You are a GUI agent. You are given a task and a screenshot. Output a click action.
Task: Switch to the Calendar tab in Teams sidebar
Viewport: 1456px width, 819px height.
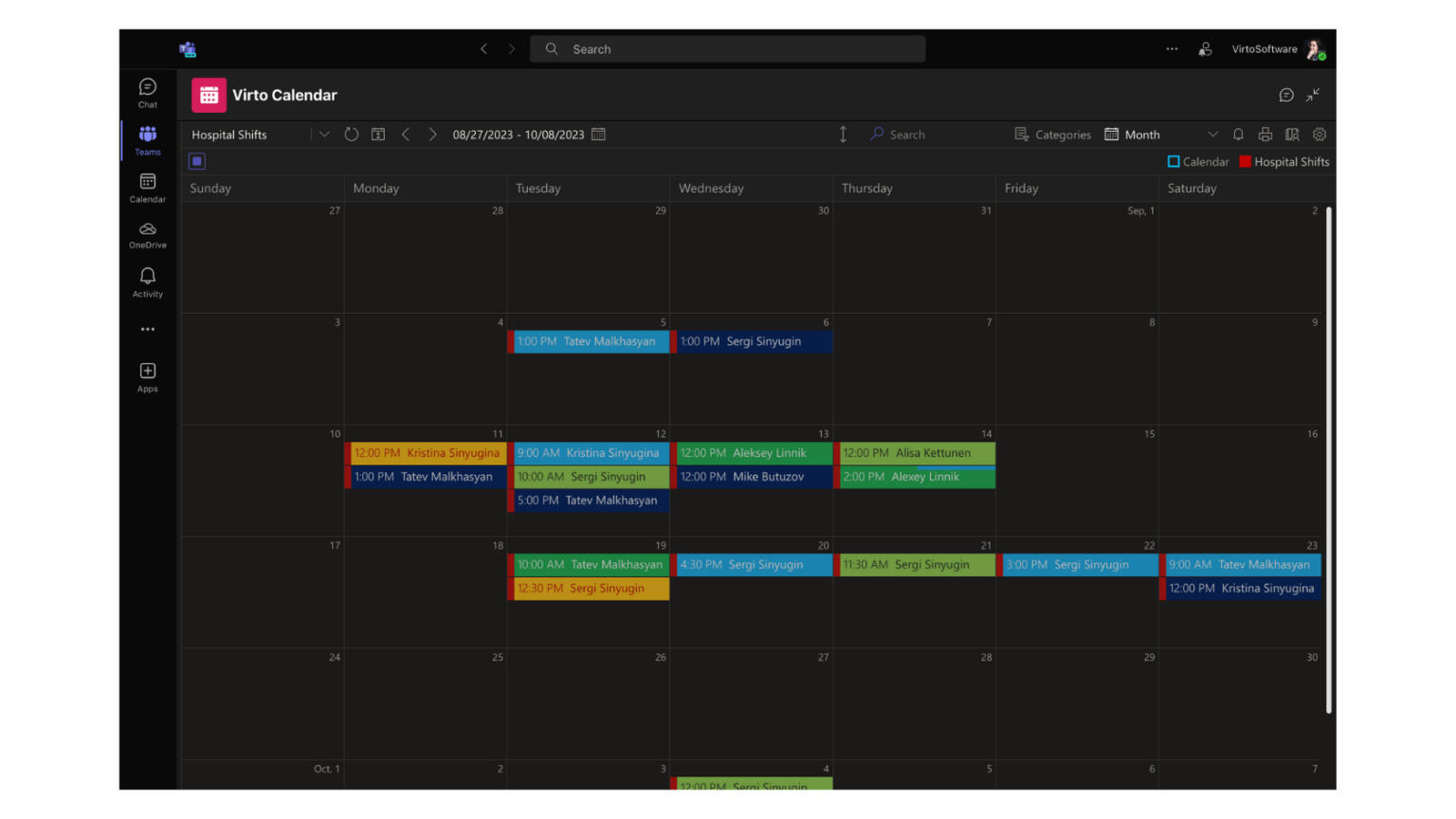[x=147, y=187]
